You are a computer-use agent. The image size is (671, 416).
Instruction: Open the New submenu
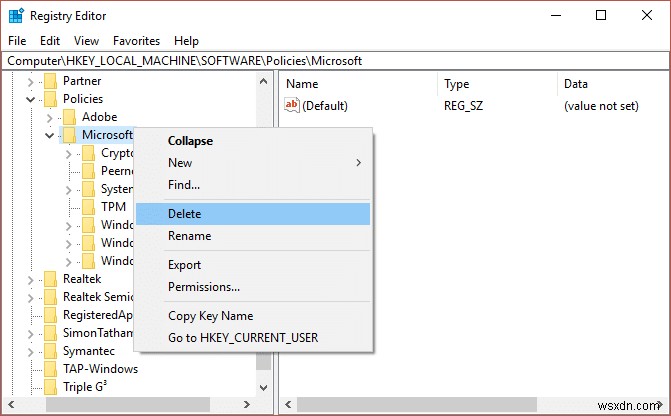[x=180, y=163]
